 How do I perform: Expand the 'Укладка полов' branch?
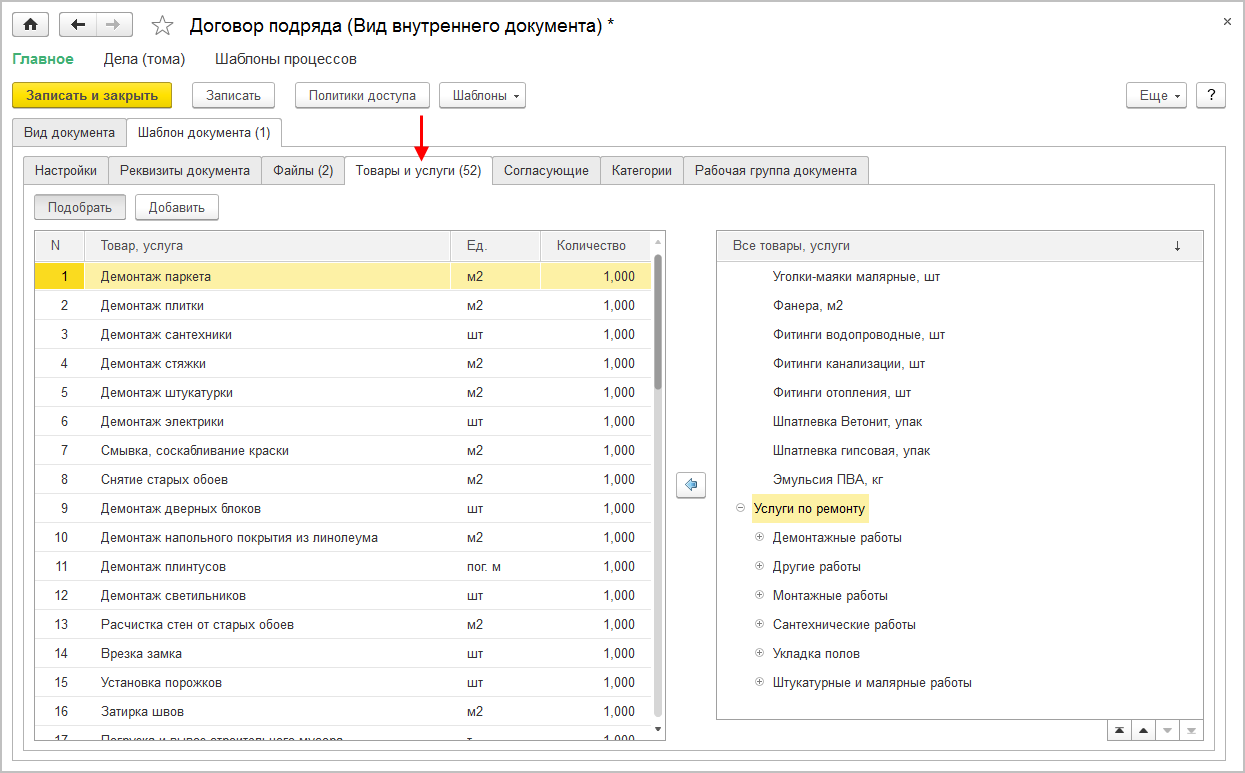click(x=759, y=653)
